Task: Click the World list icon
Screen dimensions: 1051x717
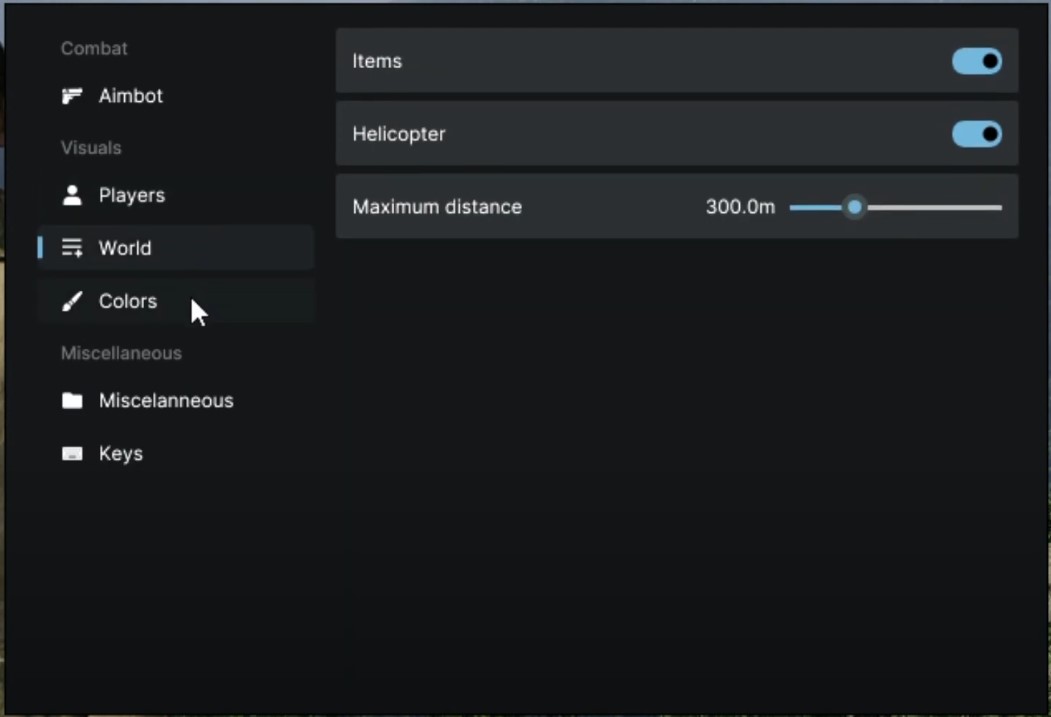Action: (x=72, y=248)
